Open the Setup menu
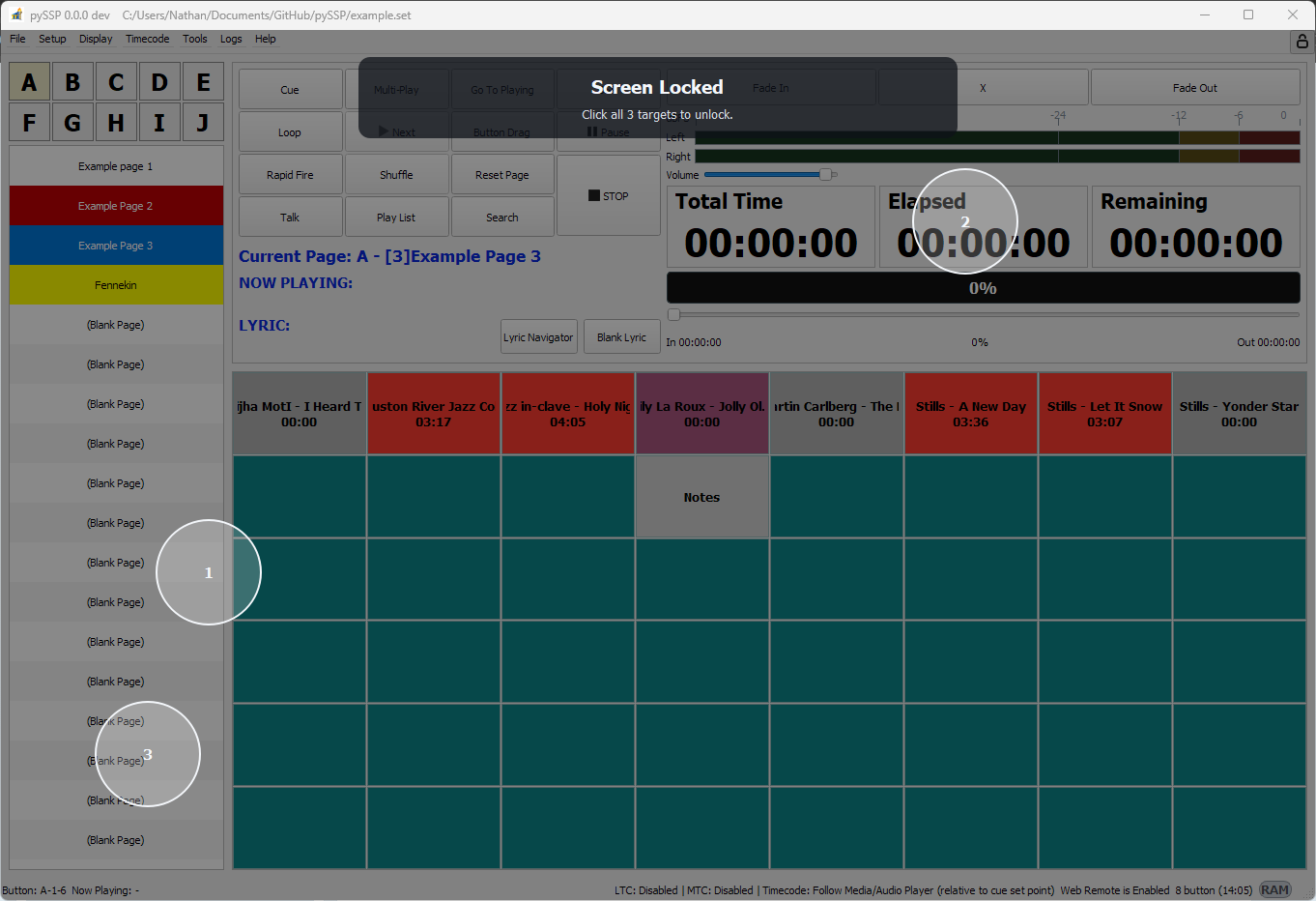Viewport: 1316px width, 901px height. pos(52,39)
